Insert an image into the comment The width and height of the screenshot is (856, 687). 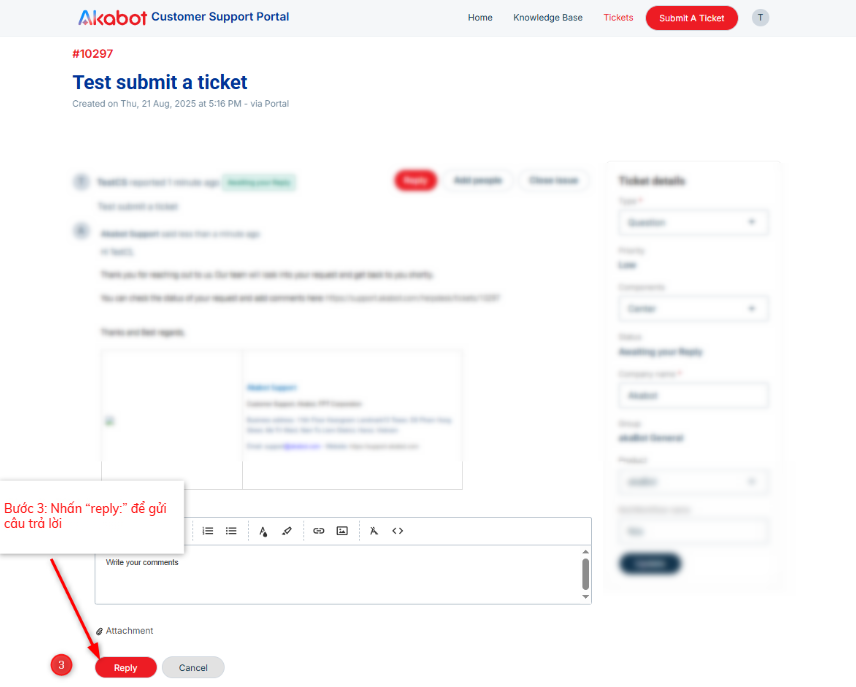point(342,531)
